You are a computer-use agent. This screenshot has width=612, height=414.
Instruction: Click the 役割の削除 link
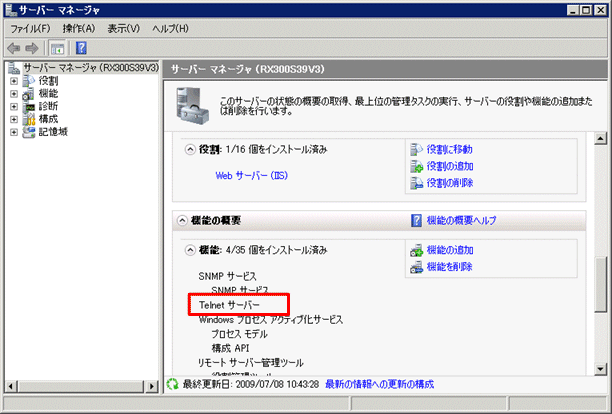click(x=450, y=183)
